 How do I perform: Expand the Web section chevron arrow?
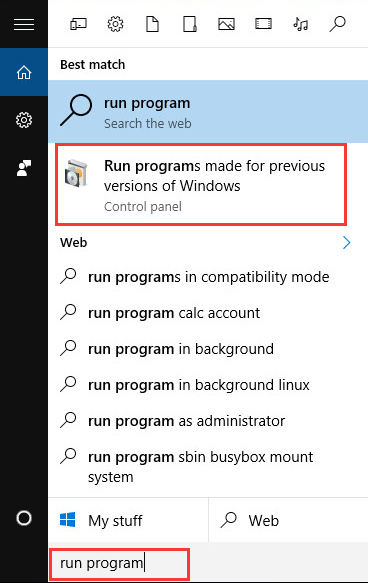coord(346,243)
